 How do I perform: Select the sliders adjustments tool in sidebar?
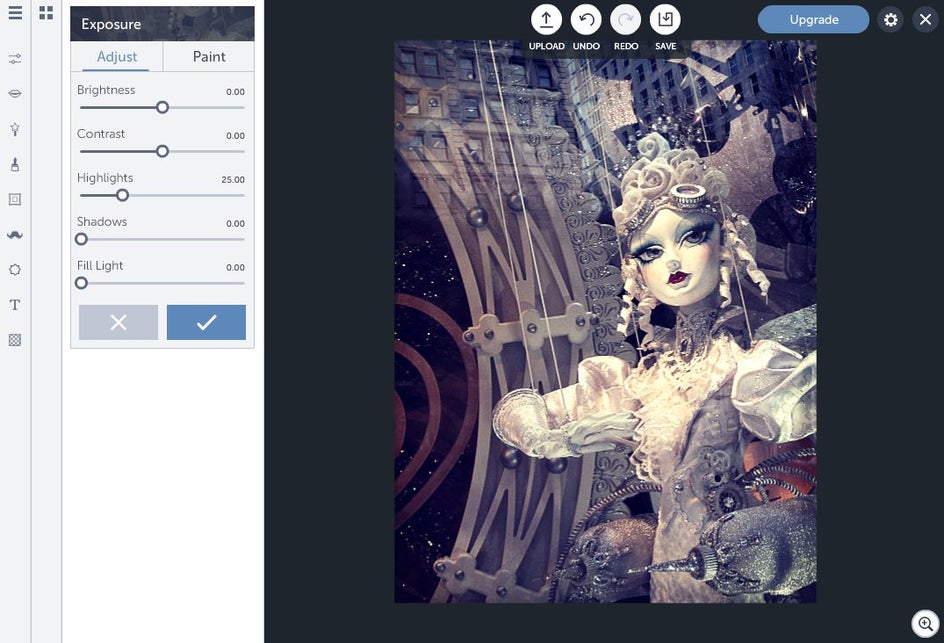[x=15, y=59]
